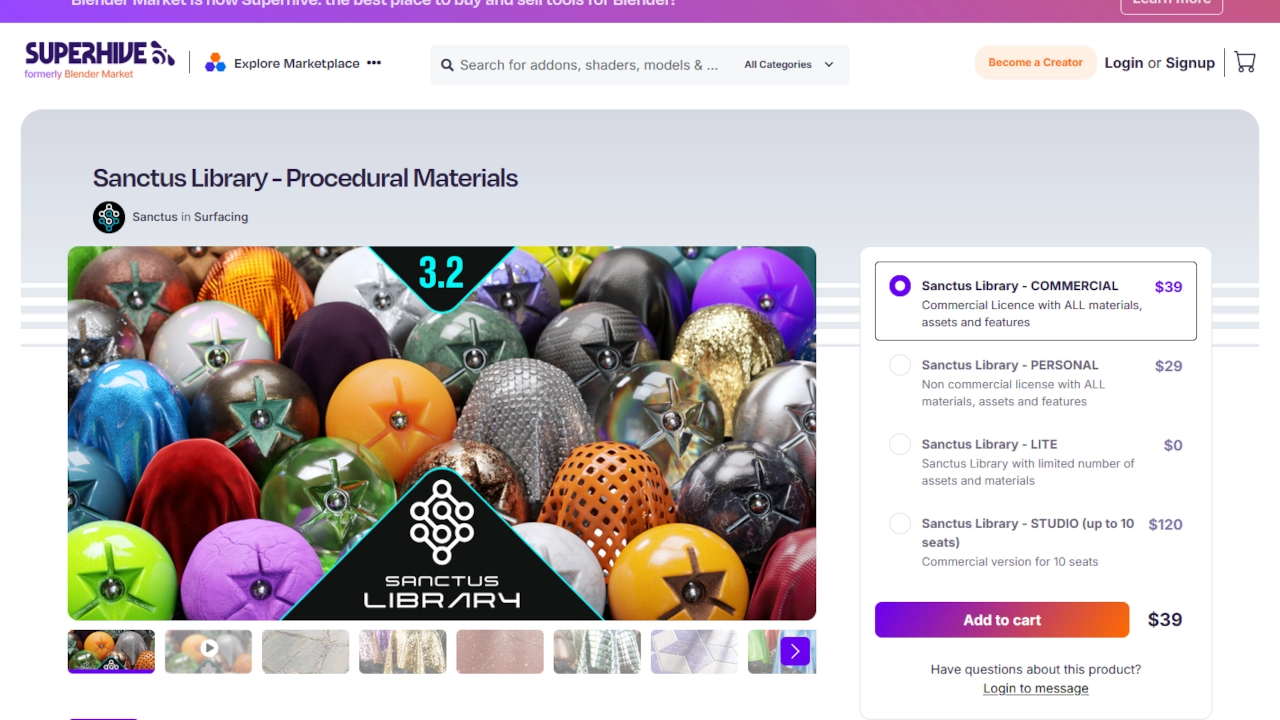Click the Explore Marketplace colored dots icon

click(x=215, y=63)
